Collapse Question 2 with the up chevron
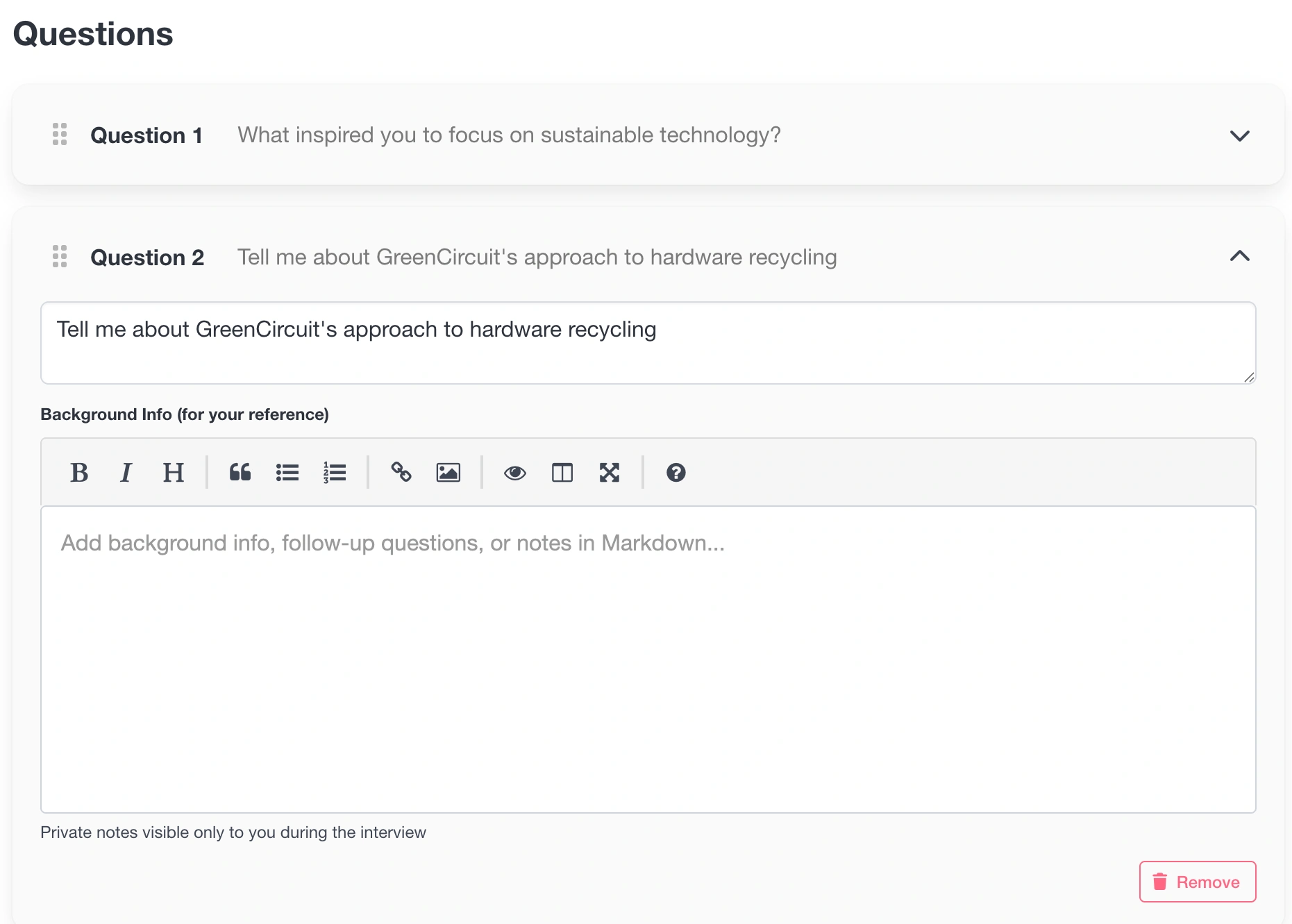The width and height of the screenshot is (1292, 924). click(1239, 257)
